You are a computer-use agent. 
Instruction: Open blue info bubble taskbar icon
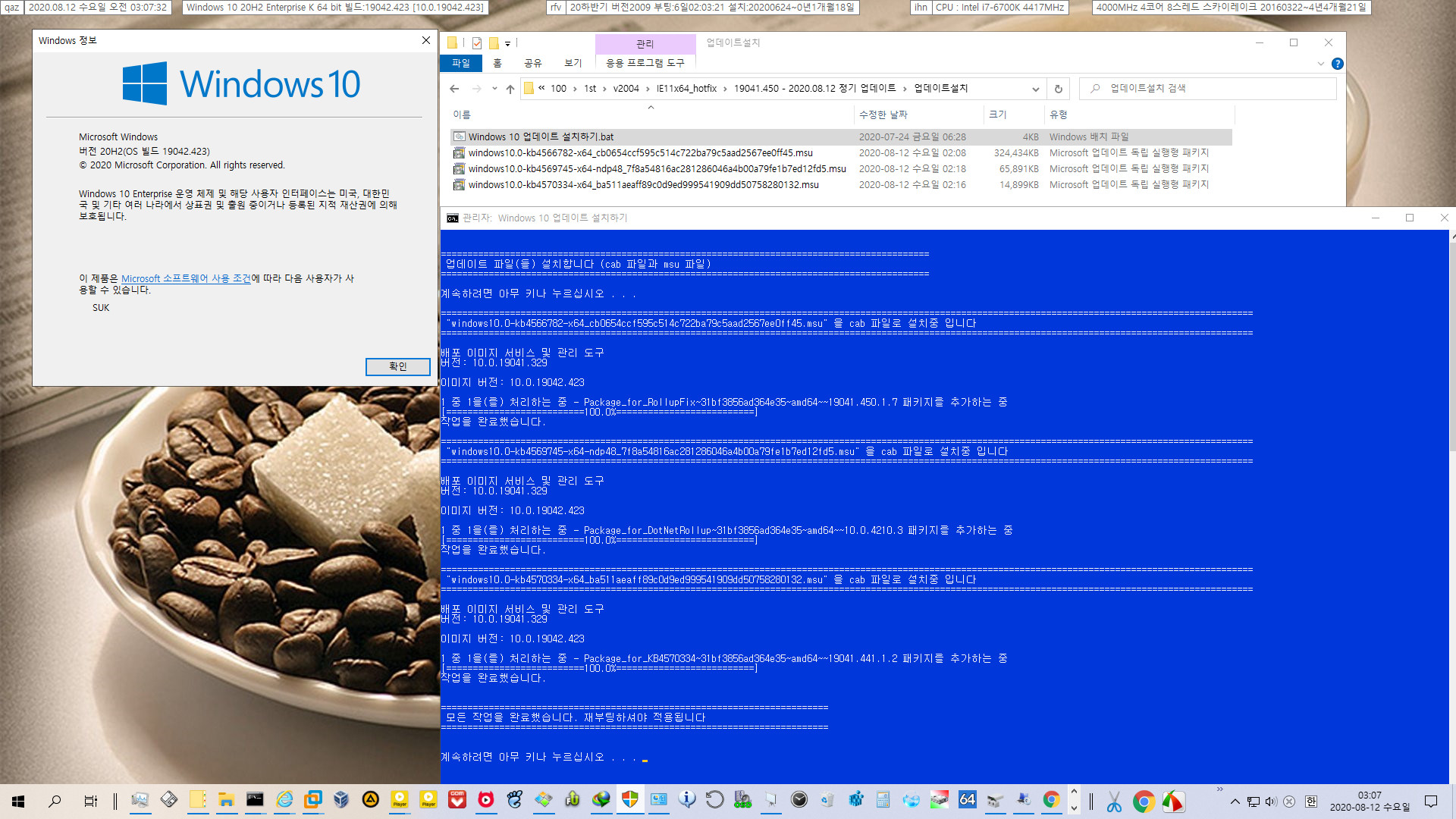[x=687, y=800]
